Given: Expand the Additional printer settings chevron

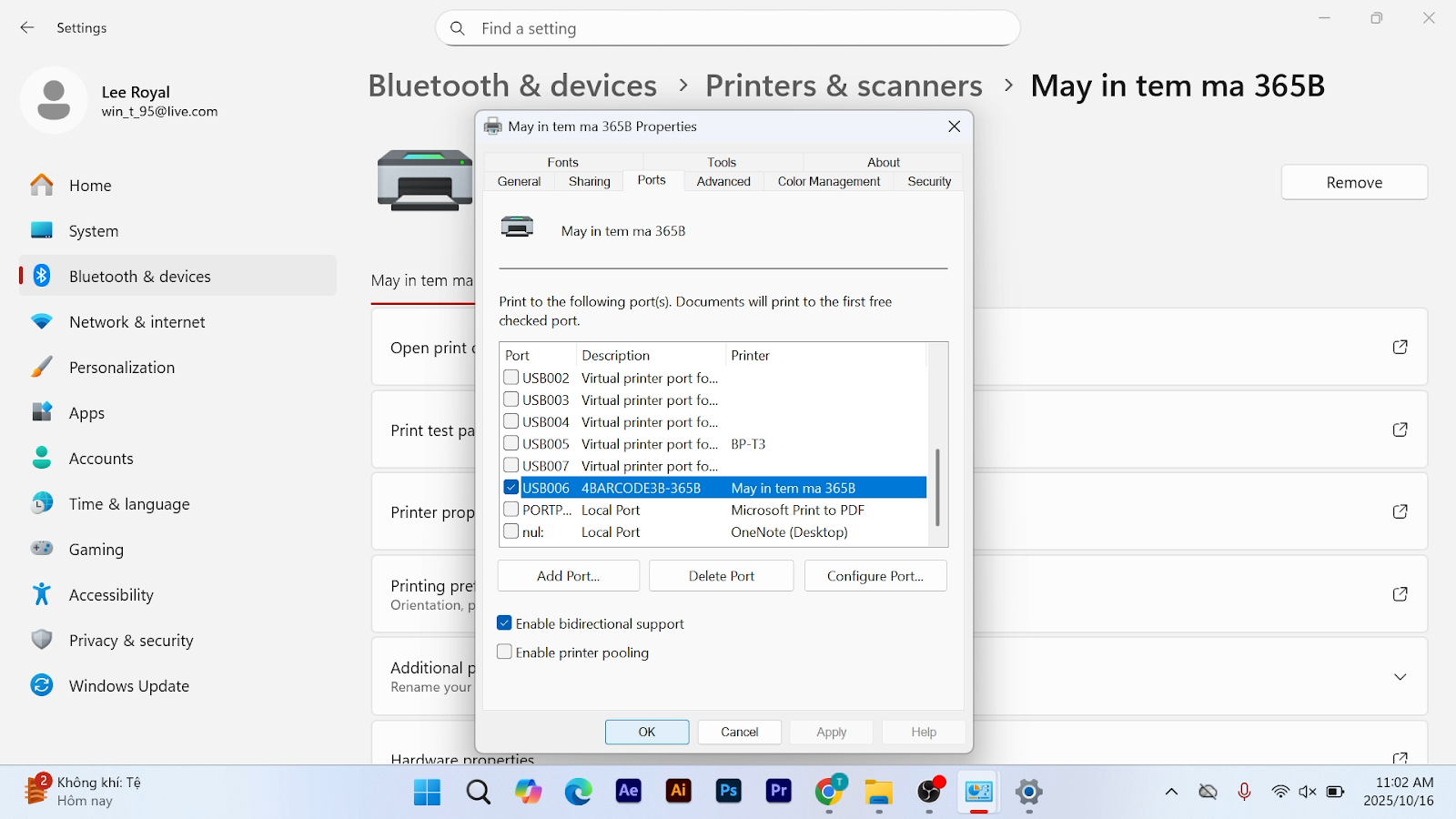Looking at the screenshot, I should point(1400,677).
